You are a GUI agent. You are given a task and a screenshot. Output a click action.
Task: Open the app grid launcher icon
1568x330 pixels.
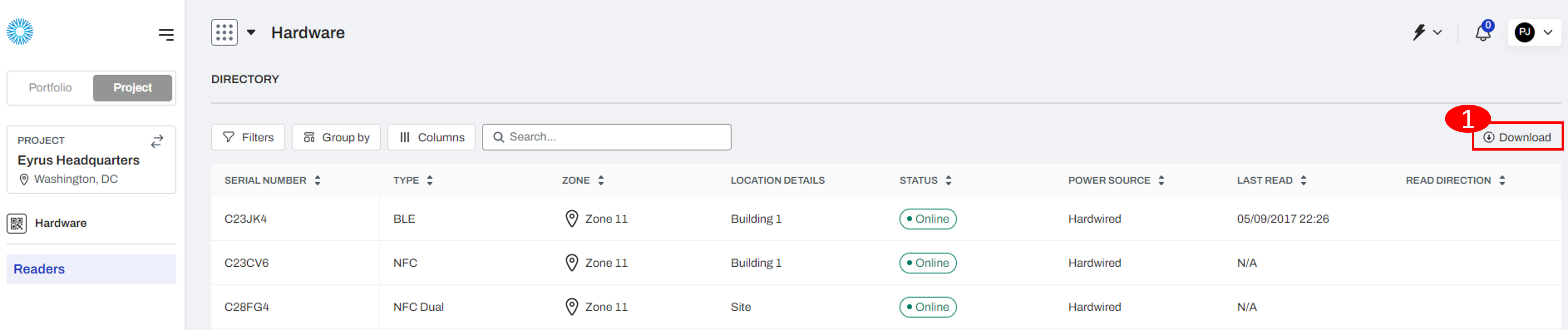point(224,32)
